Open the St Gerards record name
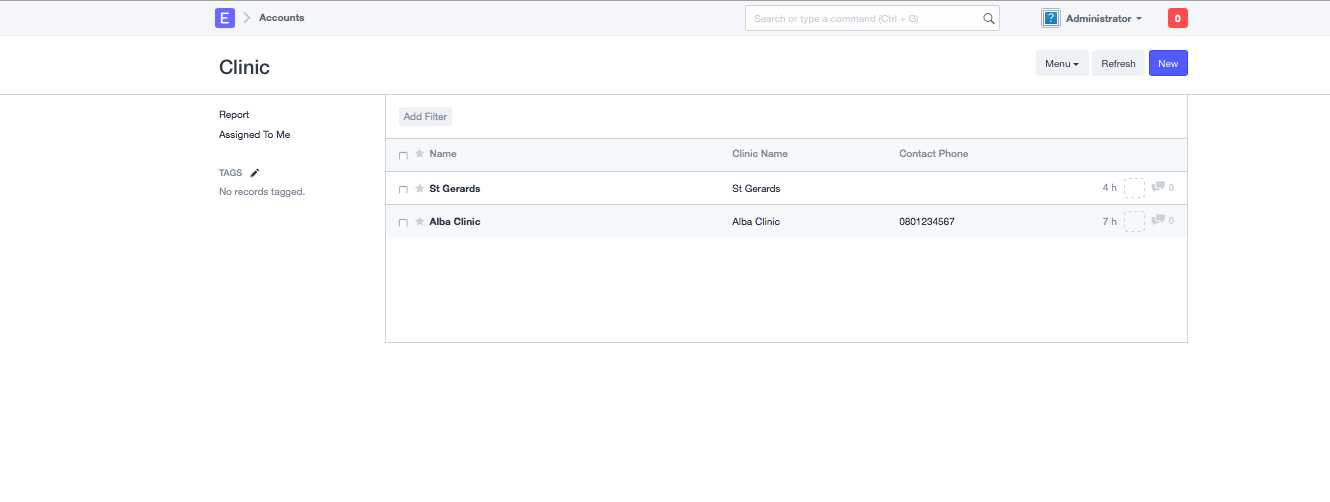The image size is (1330, 502). 455,188
